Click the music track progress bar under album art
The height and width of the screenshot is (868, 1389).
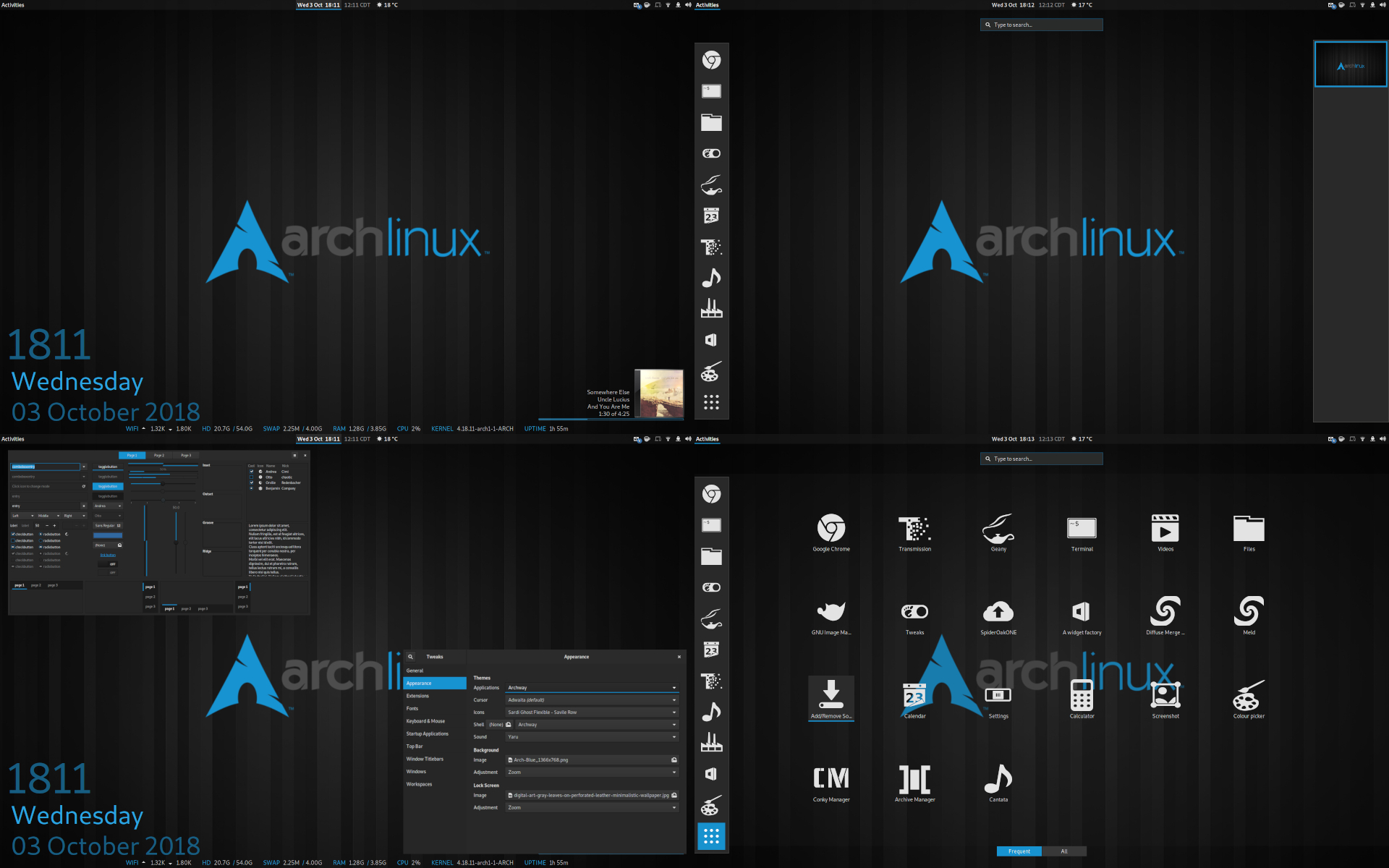click(x=611, y=419)
